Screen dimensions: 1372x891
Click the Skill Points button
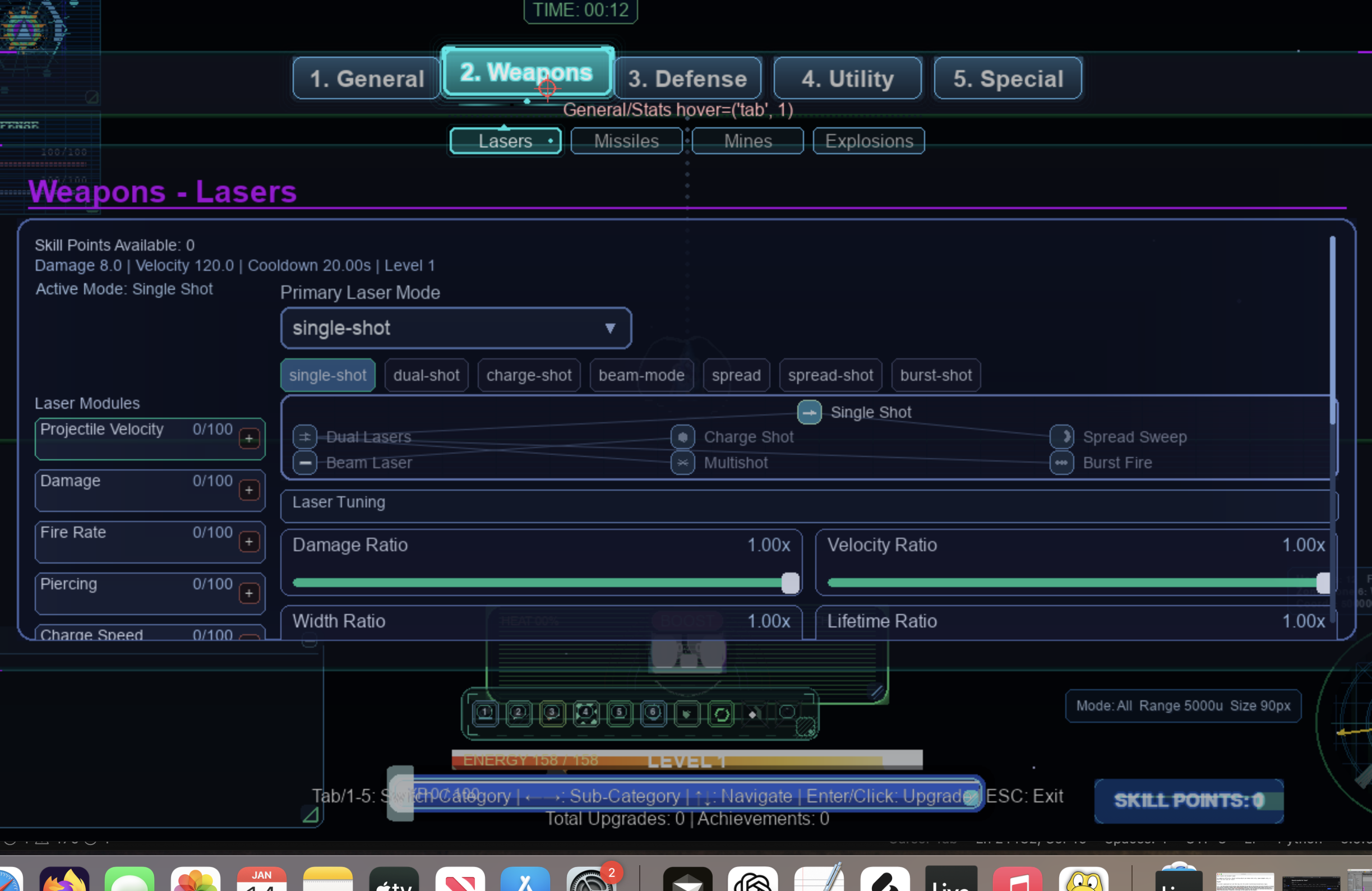[x=1188, y=801]
